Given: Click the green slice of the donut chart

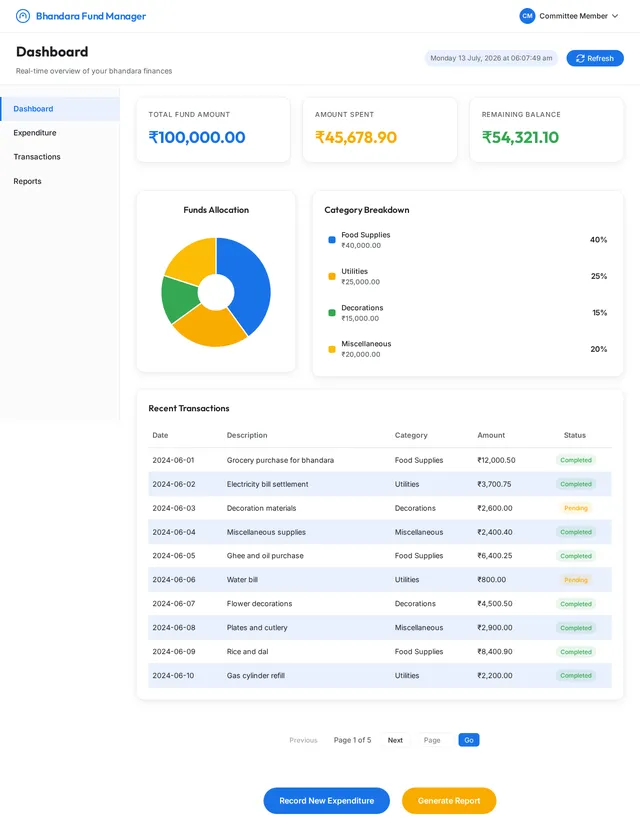Looking at the screenshot, I should click(178, 299).
